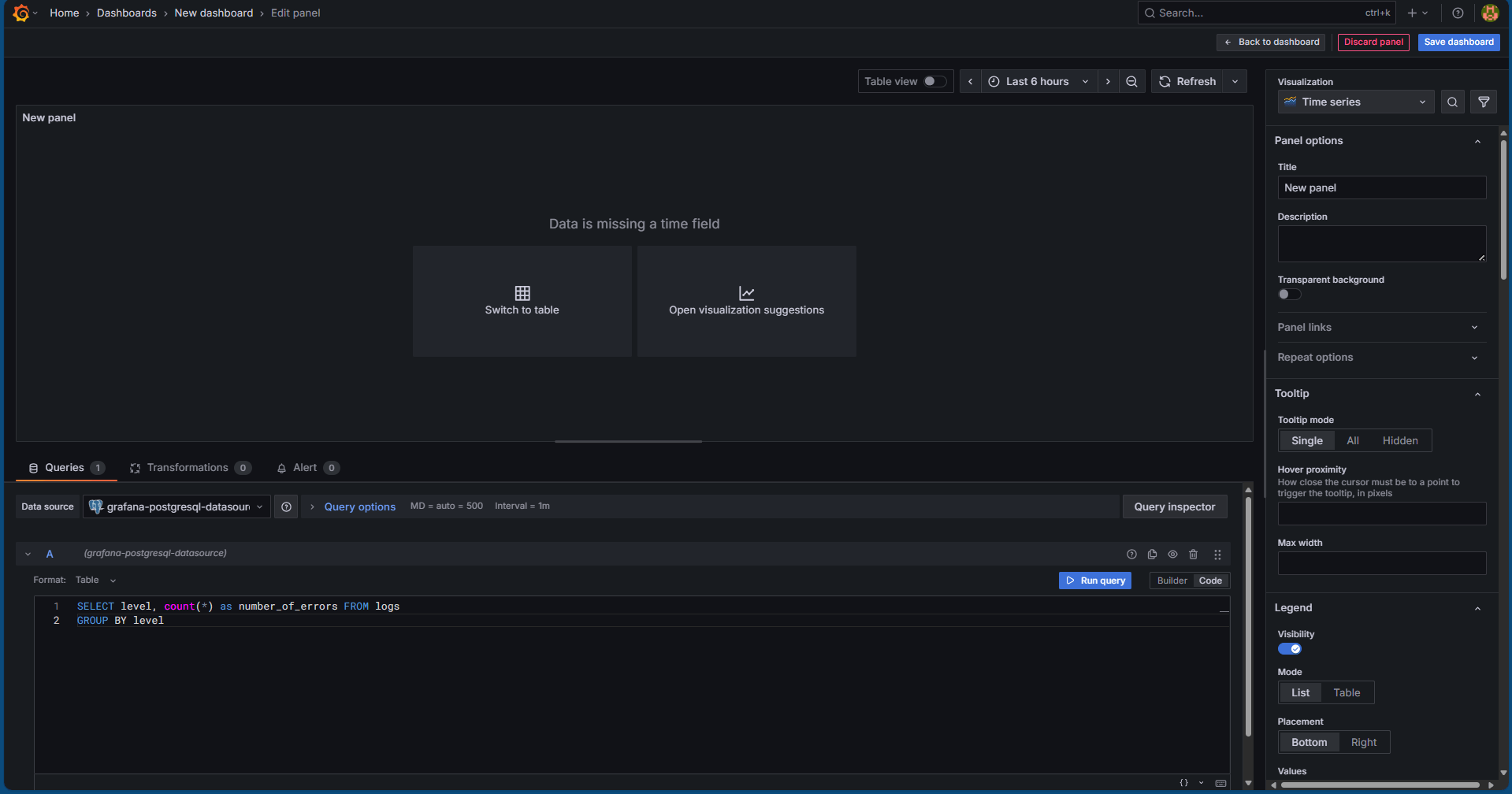
Task: Click the Search input in top bar
Action: pyautogui.click(x=1266, y=13)
